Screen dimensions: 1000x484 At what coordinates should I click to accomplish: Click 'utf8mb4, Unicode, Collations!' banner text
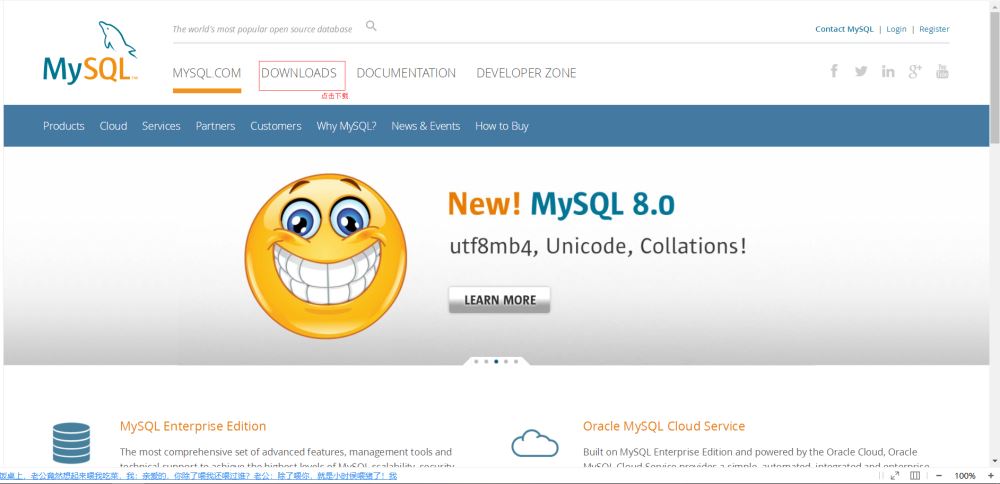click(x=598, y=246)
